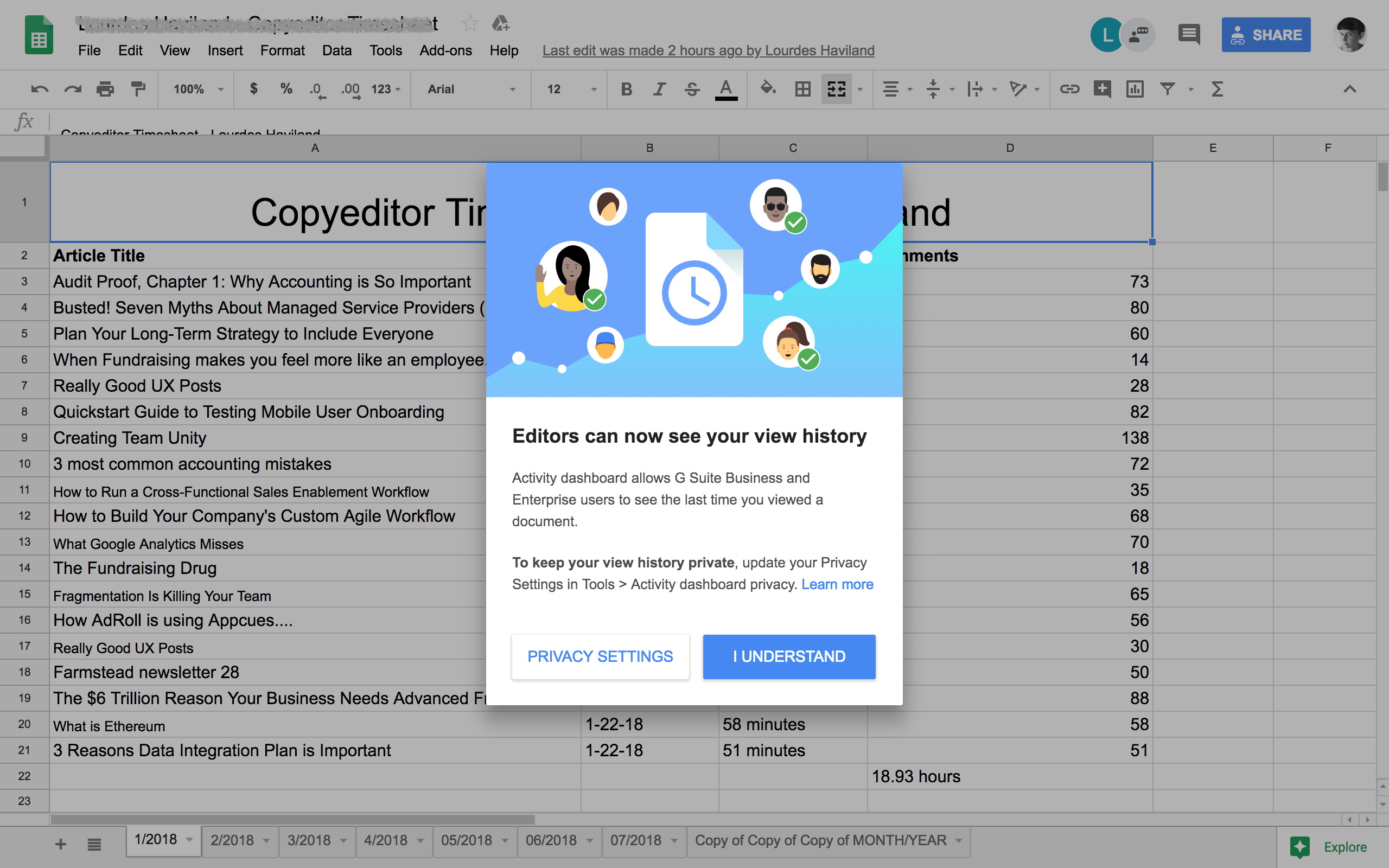Screen dimensions: 1389x868
Task: Click the paint format roller icon
Action: pyautogui.click(x=138, y=89)
